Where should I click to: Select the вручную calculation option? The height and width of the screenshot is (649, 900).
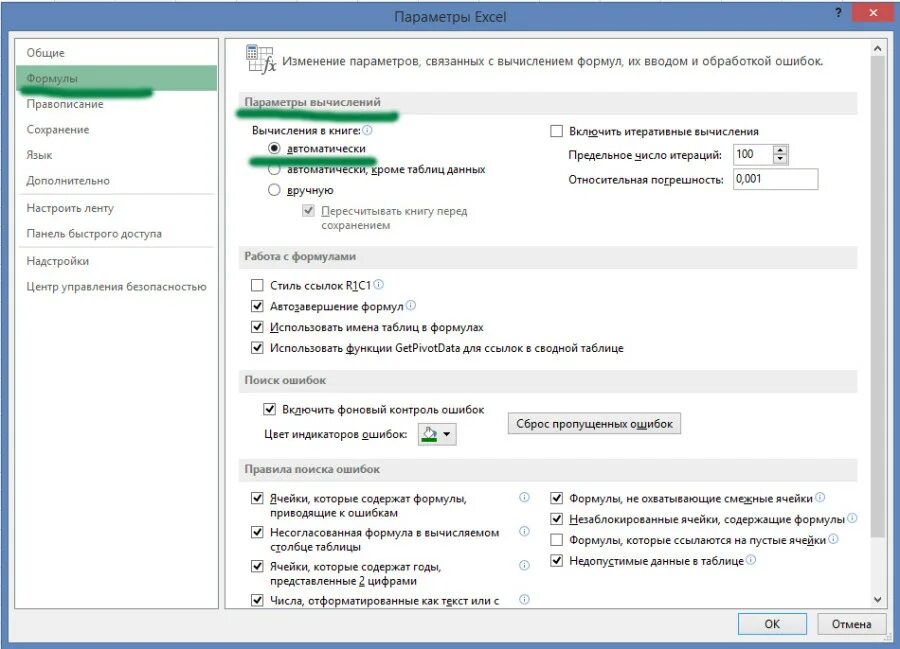(x=274, y=190)
